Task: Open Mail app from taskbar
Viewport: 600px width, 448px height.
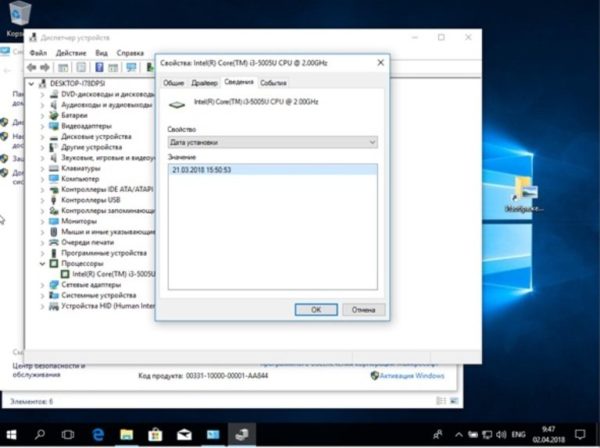Action: point(184,435)
